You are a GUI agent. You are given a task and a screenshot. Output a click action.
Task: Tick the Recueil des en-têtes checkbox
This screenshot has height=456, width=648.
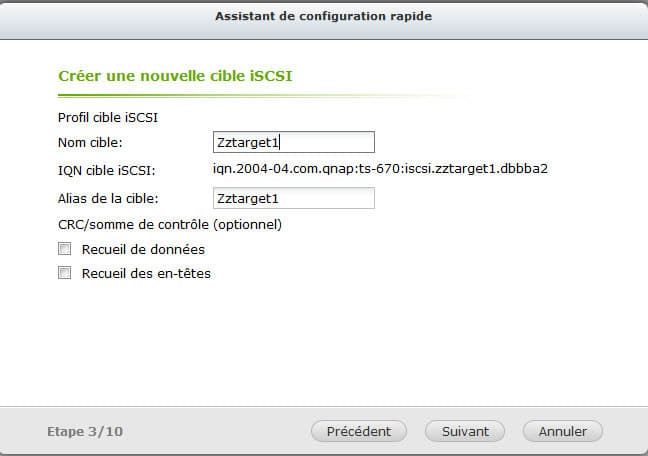pos(64,273)
